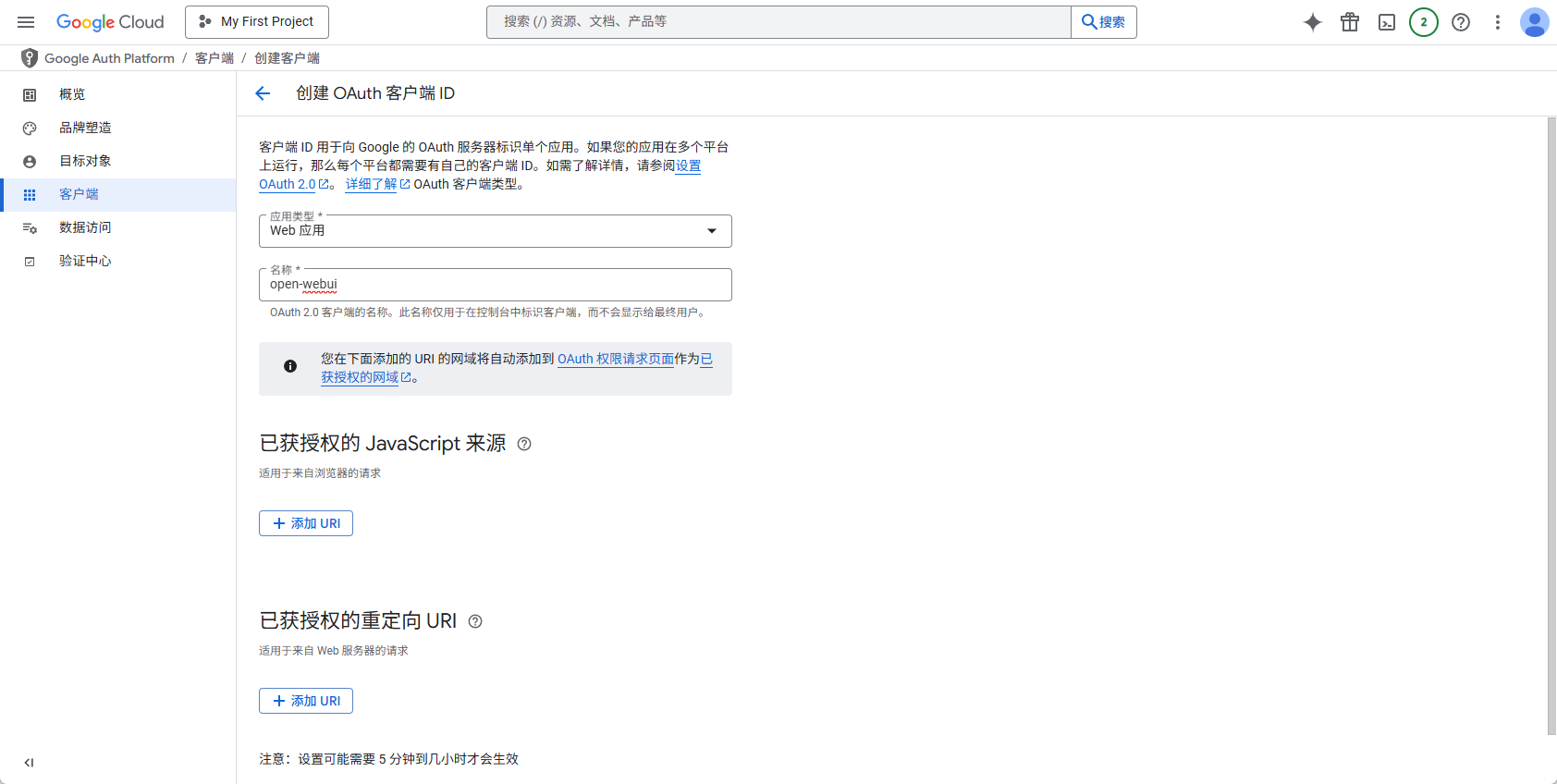Open the free trial gift icon
This screenshot has width=1557, height=784.
coord(1350,22)
